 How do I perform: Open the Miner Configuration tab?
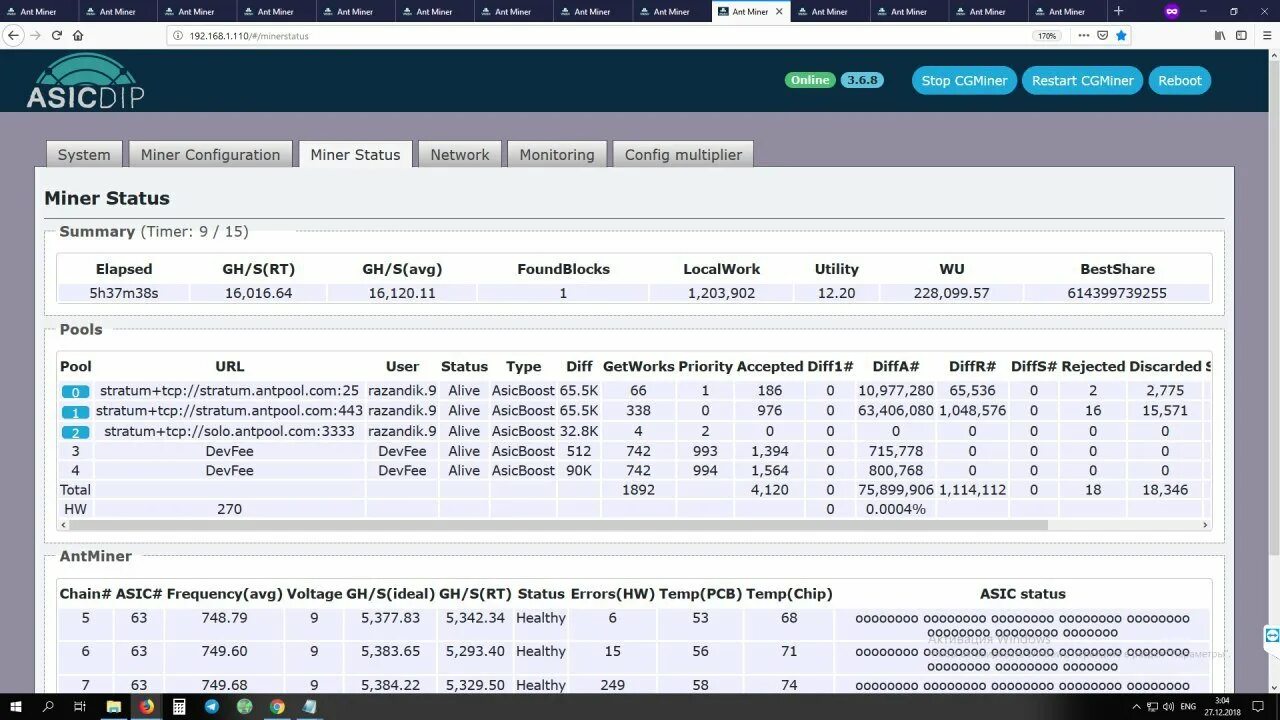210,154
